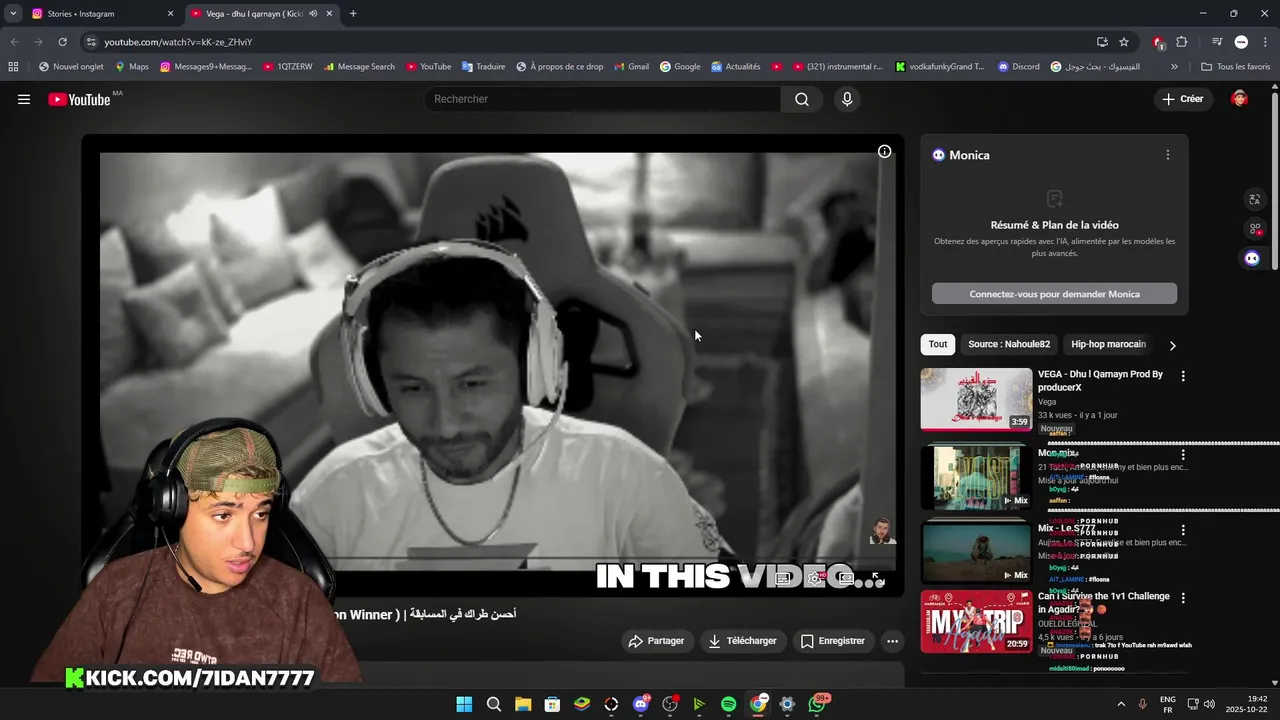
Task: Open Monica panel options menu
Action: [1167, 155]
